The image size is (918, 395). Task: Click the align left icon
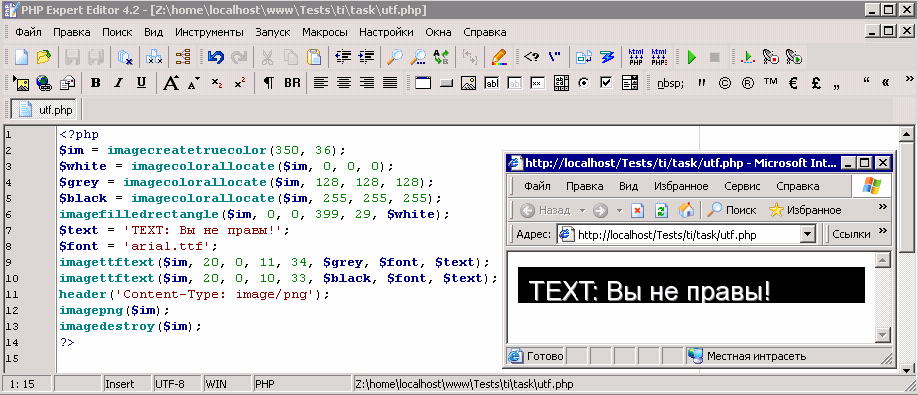tap(320, 83)
